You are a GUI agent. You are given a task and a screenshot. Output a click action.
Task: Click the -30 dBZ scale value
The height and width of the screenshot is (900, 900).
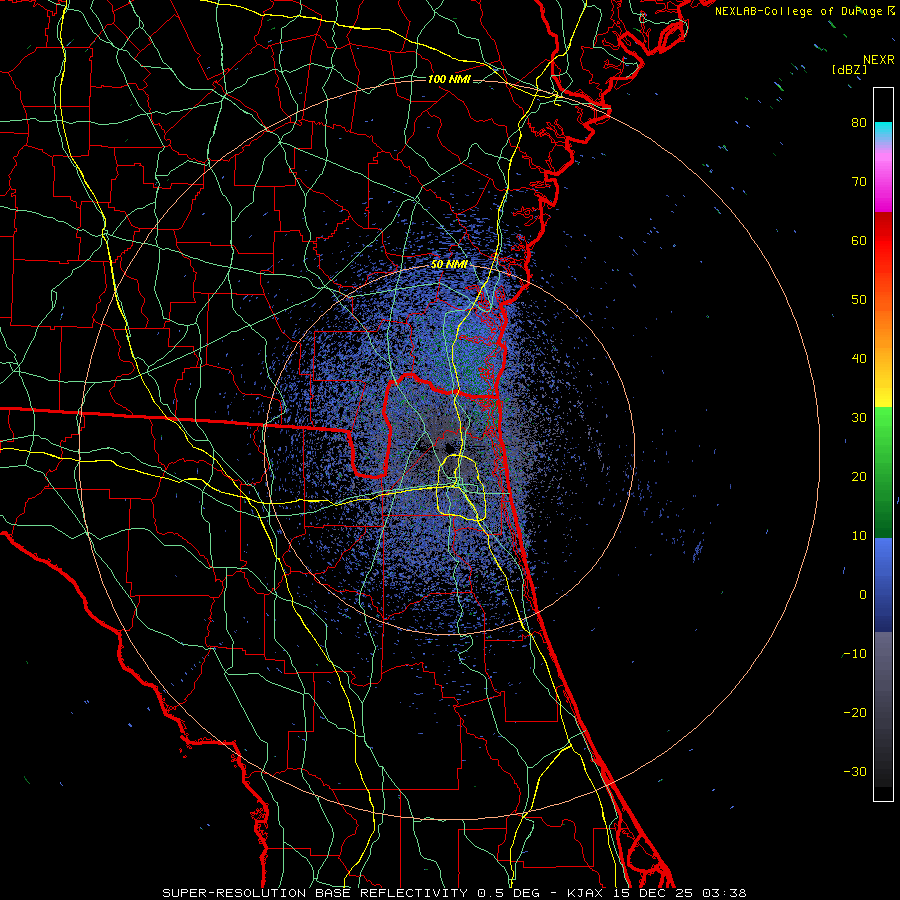(855, 771)
